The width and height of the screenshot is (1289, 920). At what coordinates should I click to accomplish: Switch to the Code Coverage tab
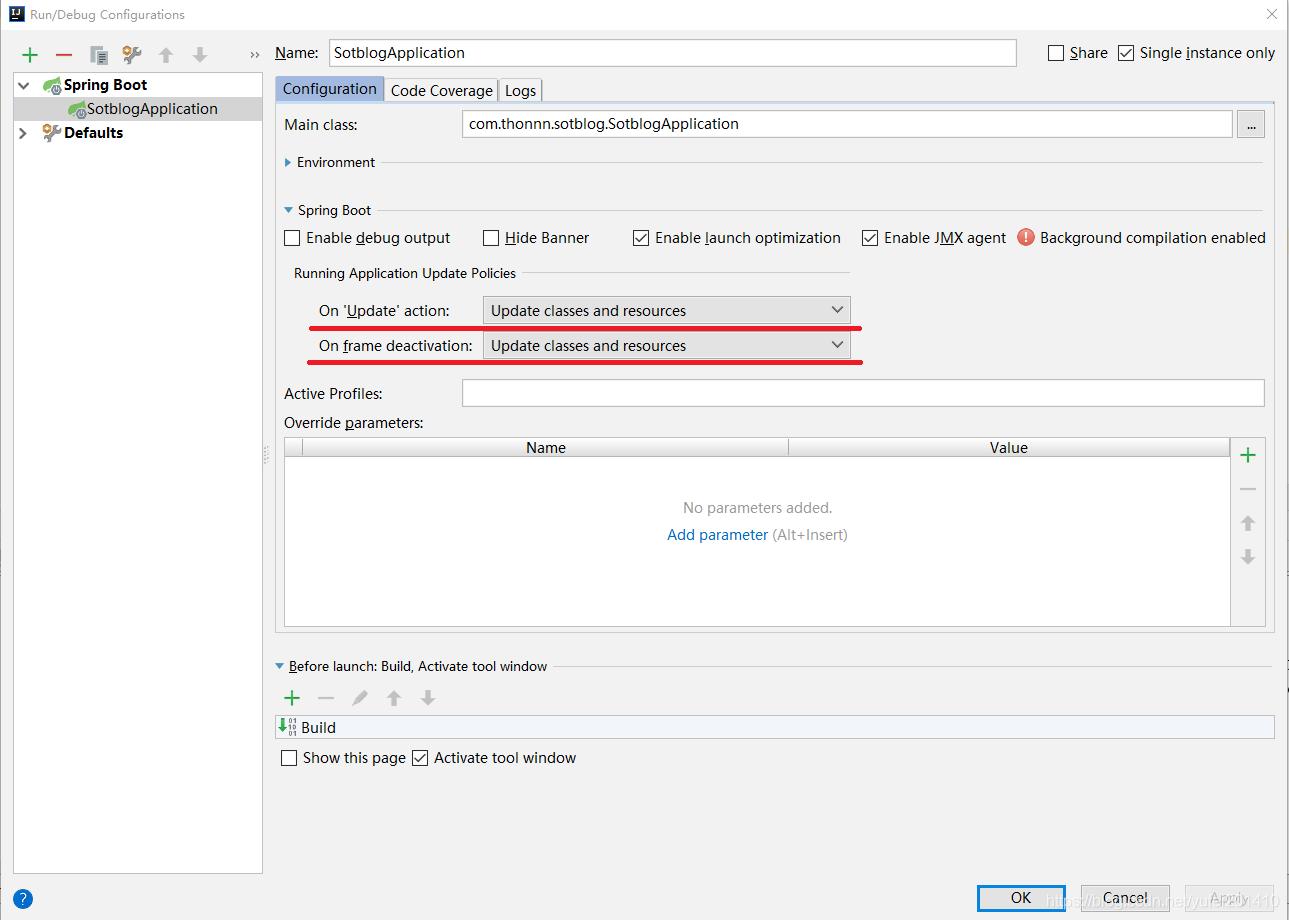[441, 90]
